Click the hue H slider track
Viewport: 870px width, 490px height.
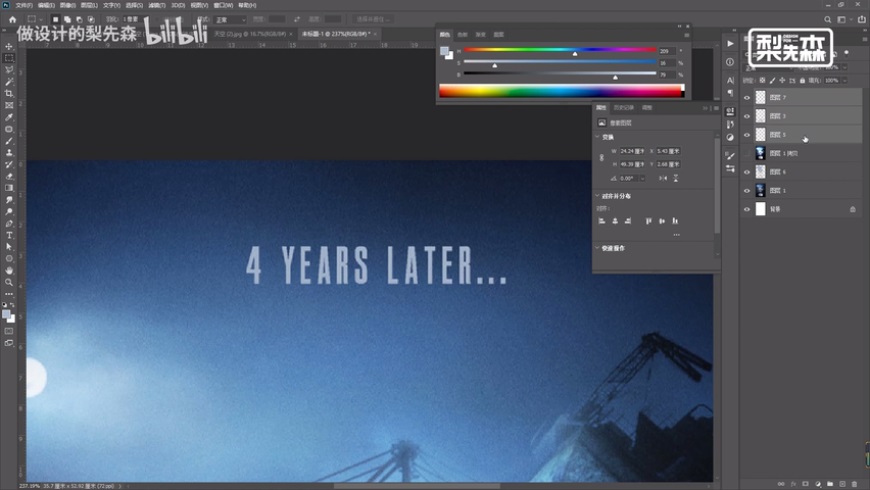[559, 50]
